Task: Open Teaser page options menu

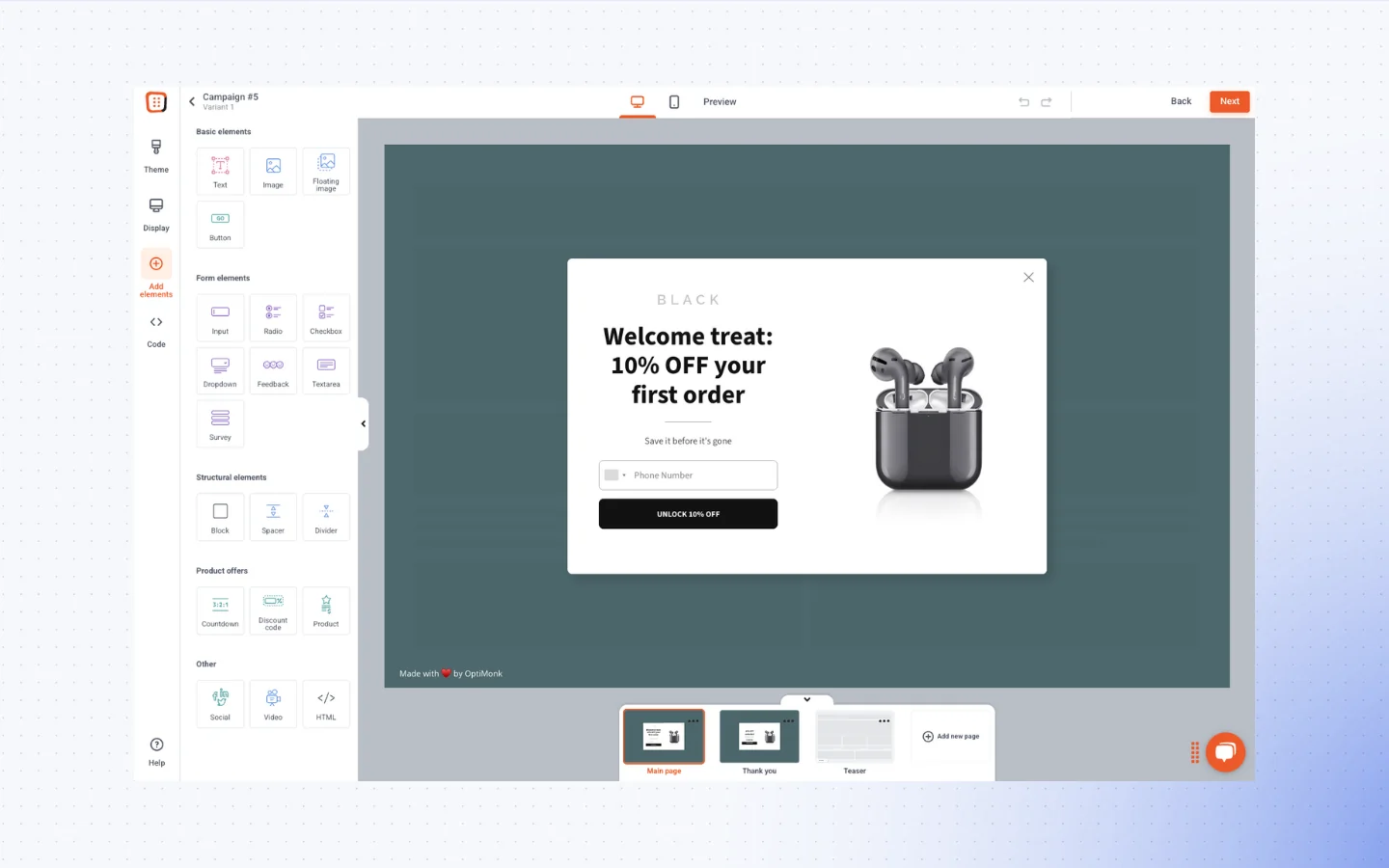Action: [885, 721]
